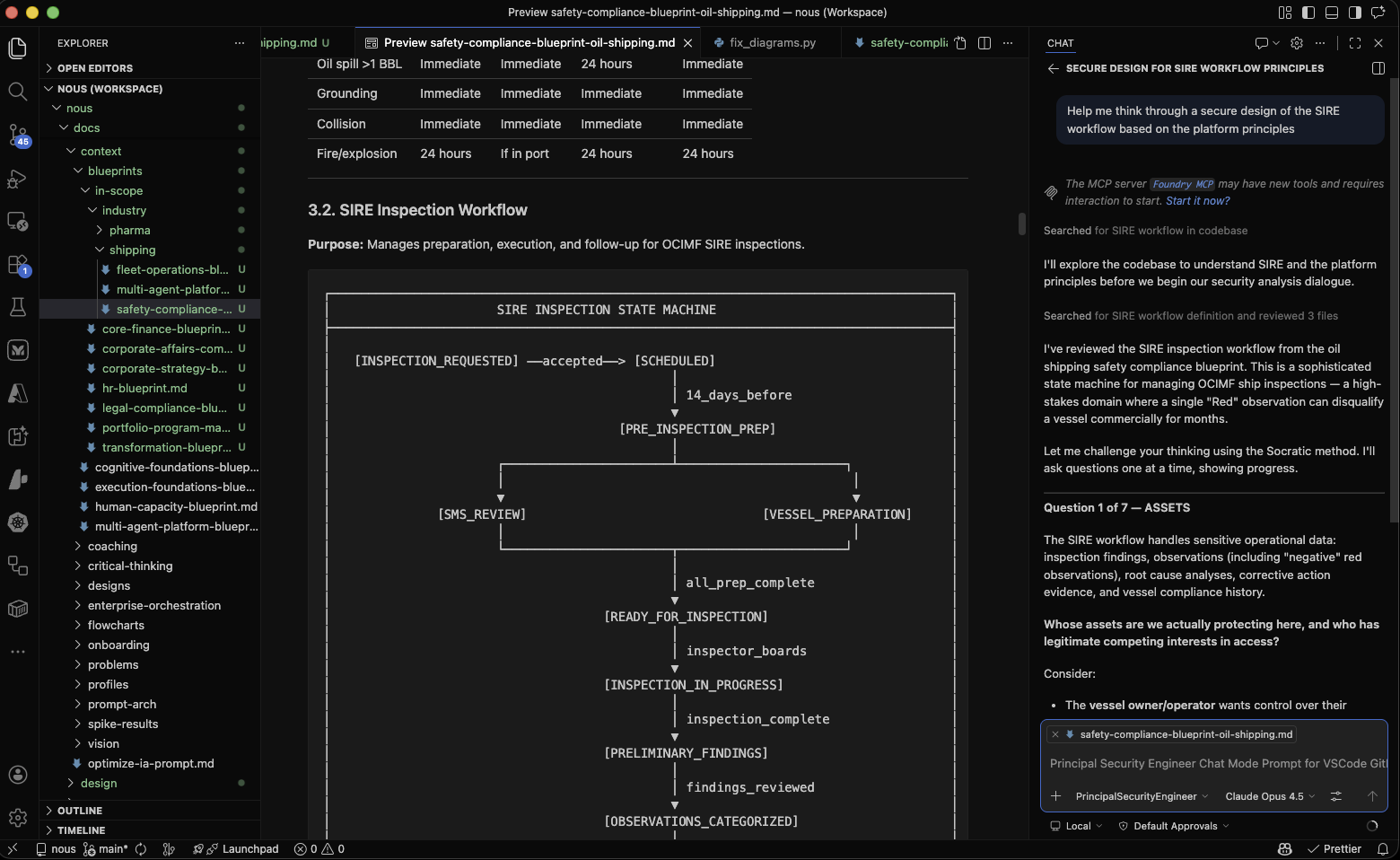This screenshot has width=1400, height=860.
Task: Click the GitHub Copilot icon in status bar
Action: (1284, 848)
